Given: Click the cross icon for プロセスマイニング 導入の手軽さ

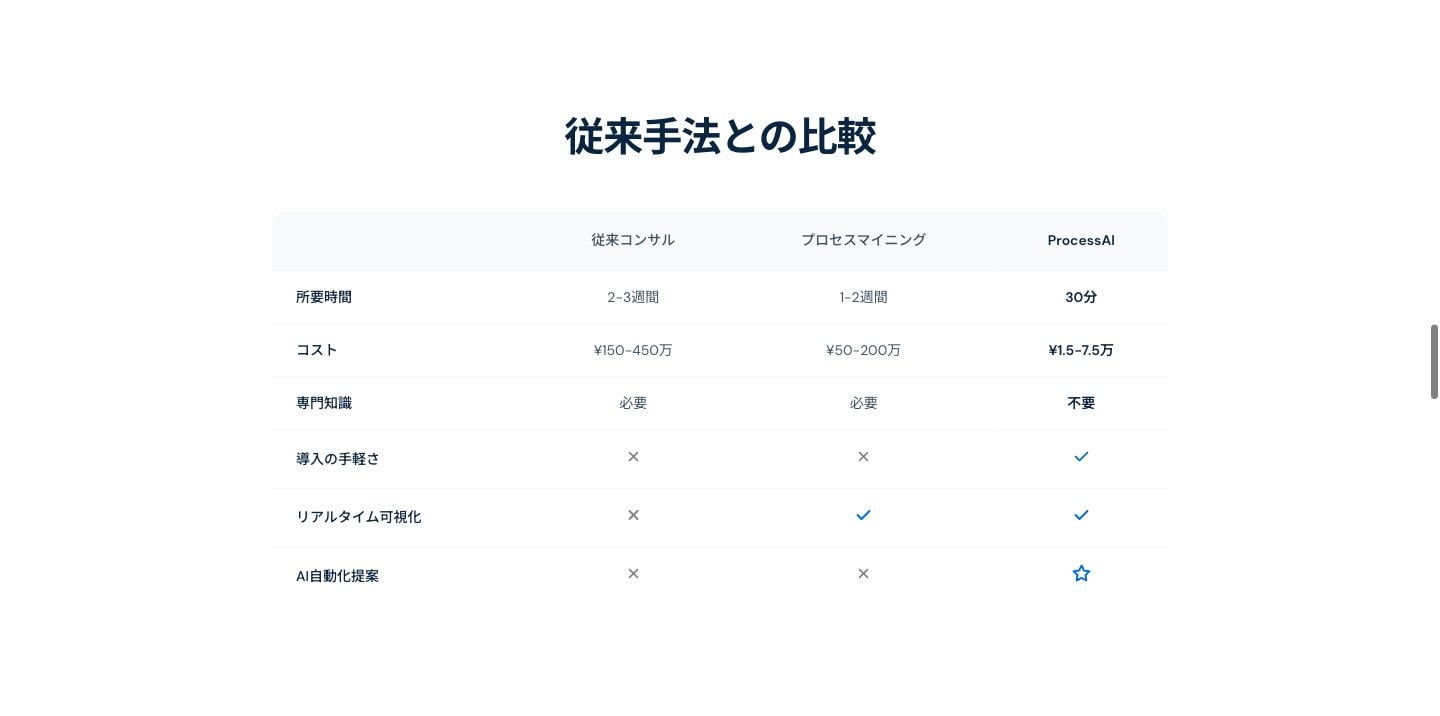Looking at the screenshot, I should (x=863, y=456).
